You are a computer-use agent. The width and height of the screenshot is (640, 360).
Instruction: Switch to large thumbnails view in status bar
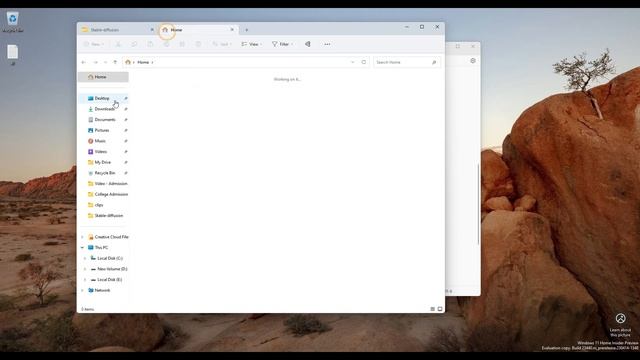pyautogui.click(x=440, y=309)
